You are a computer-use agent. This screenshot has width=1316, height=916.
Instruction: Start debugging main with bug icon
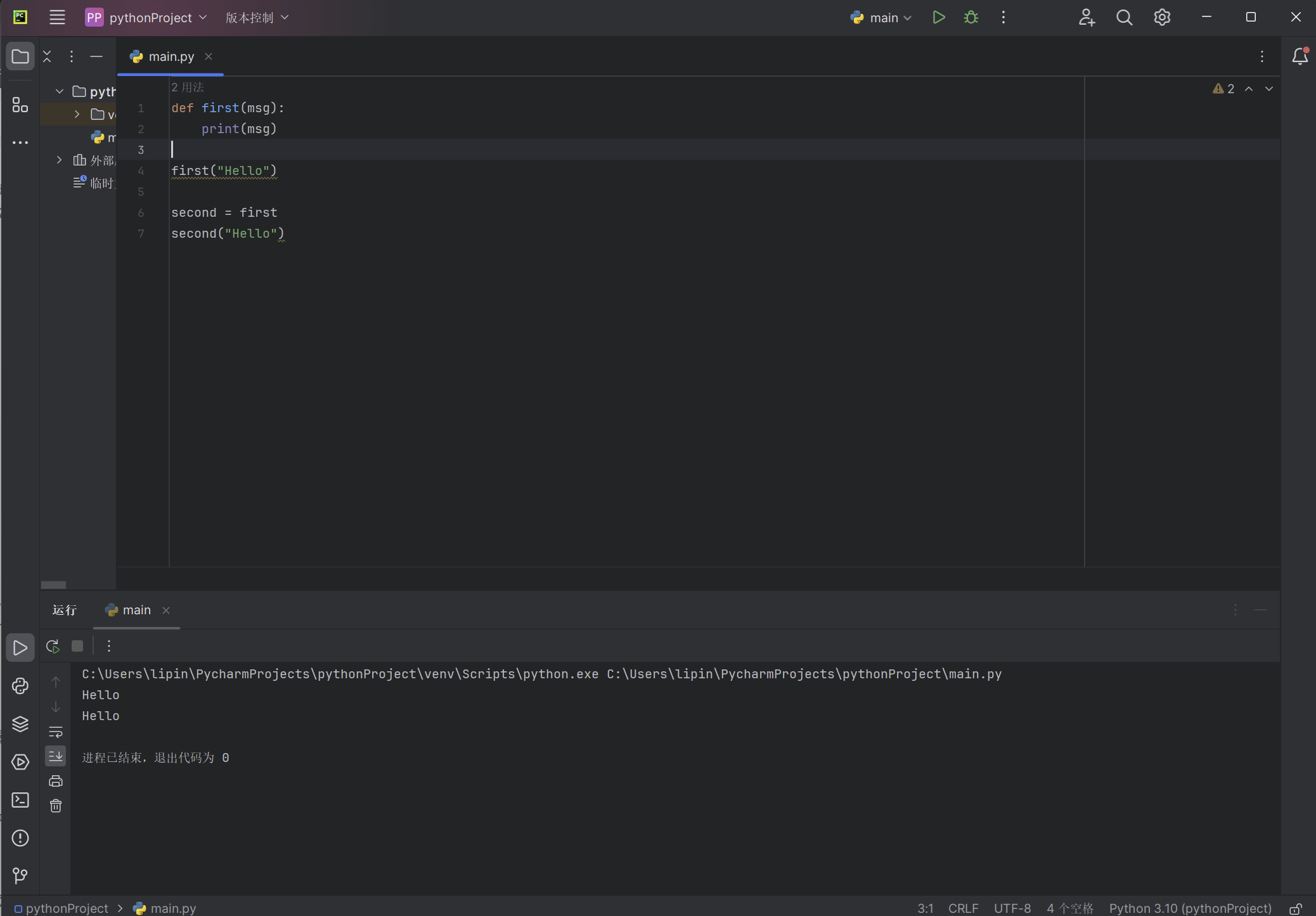(971, 17)
